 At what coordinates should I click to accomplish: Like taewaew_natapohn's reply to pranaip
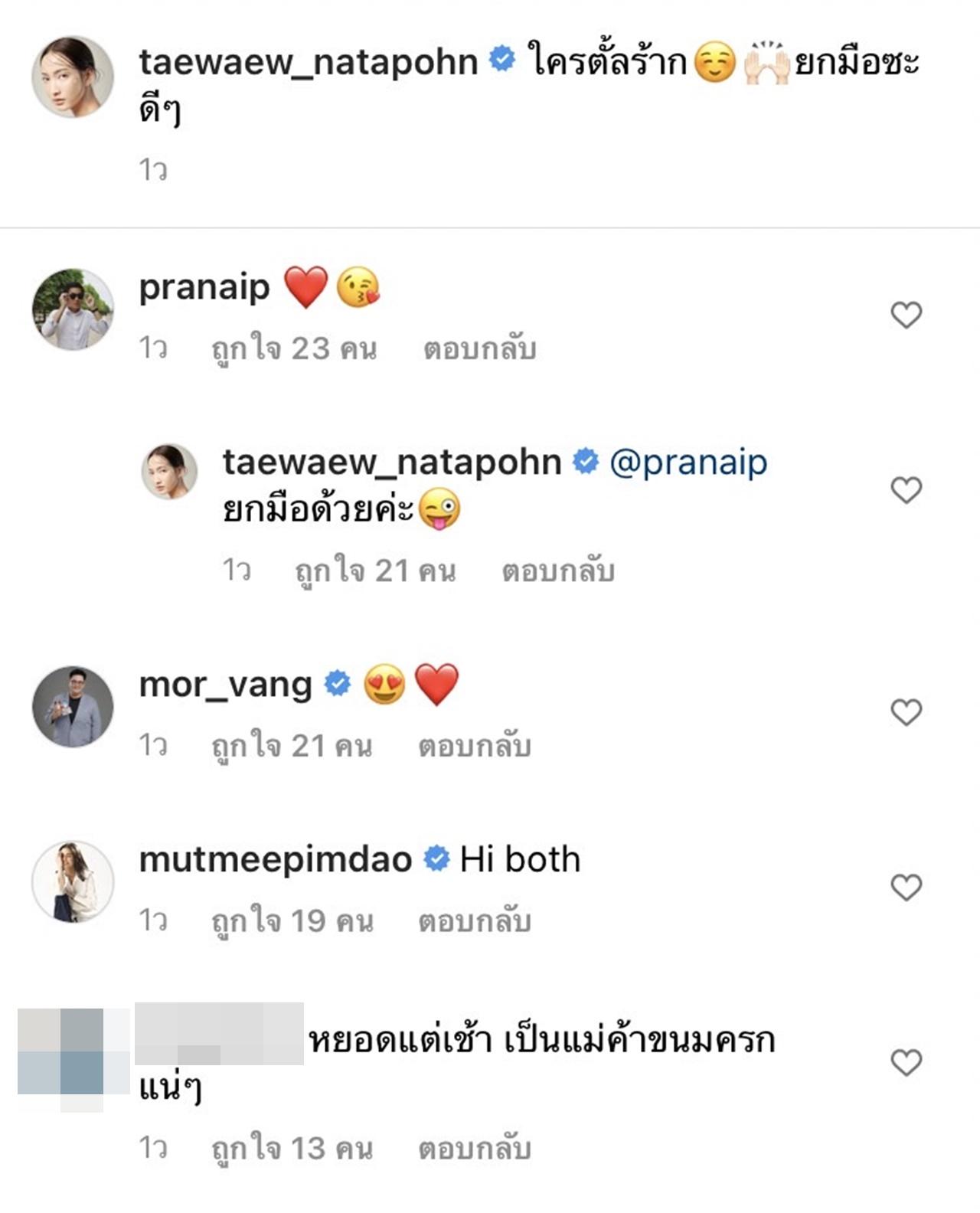click(x=906, y=490)
